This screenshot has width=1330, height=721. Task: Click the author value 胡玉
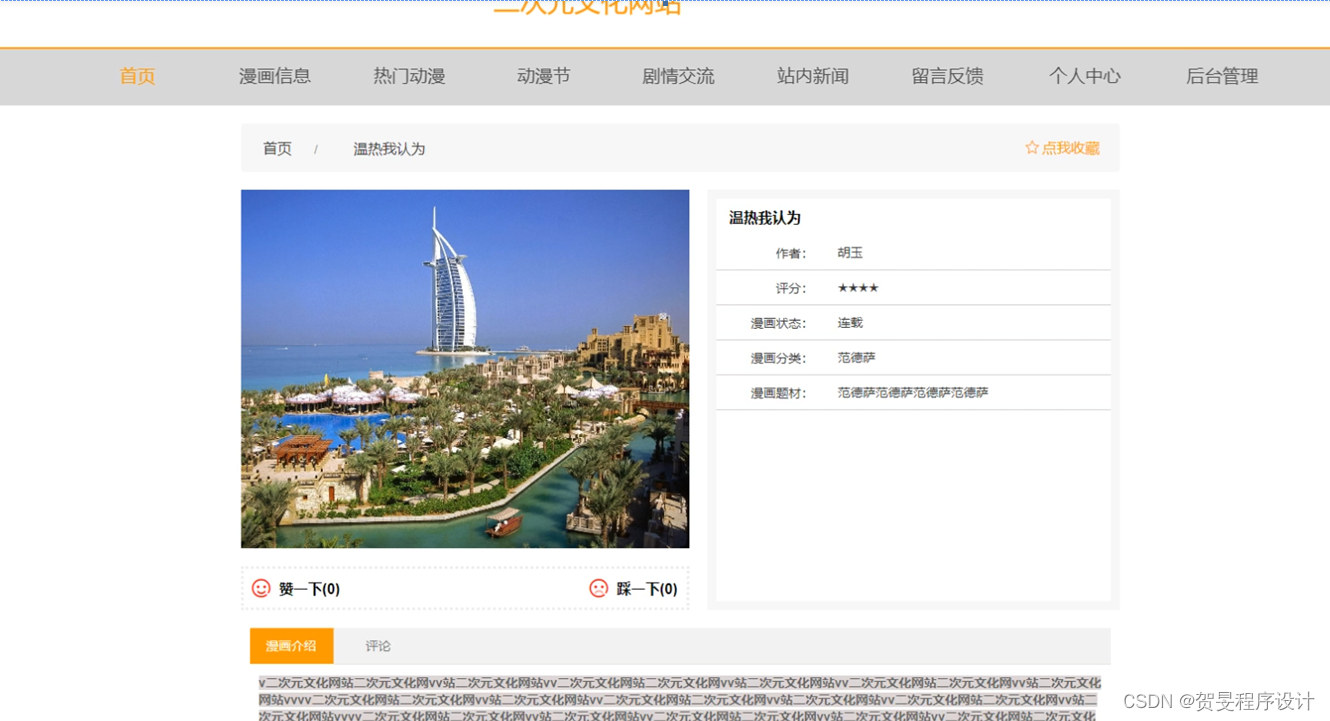click(x=850, y=253)
